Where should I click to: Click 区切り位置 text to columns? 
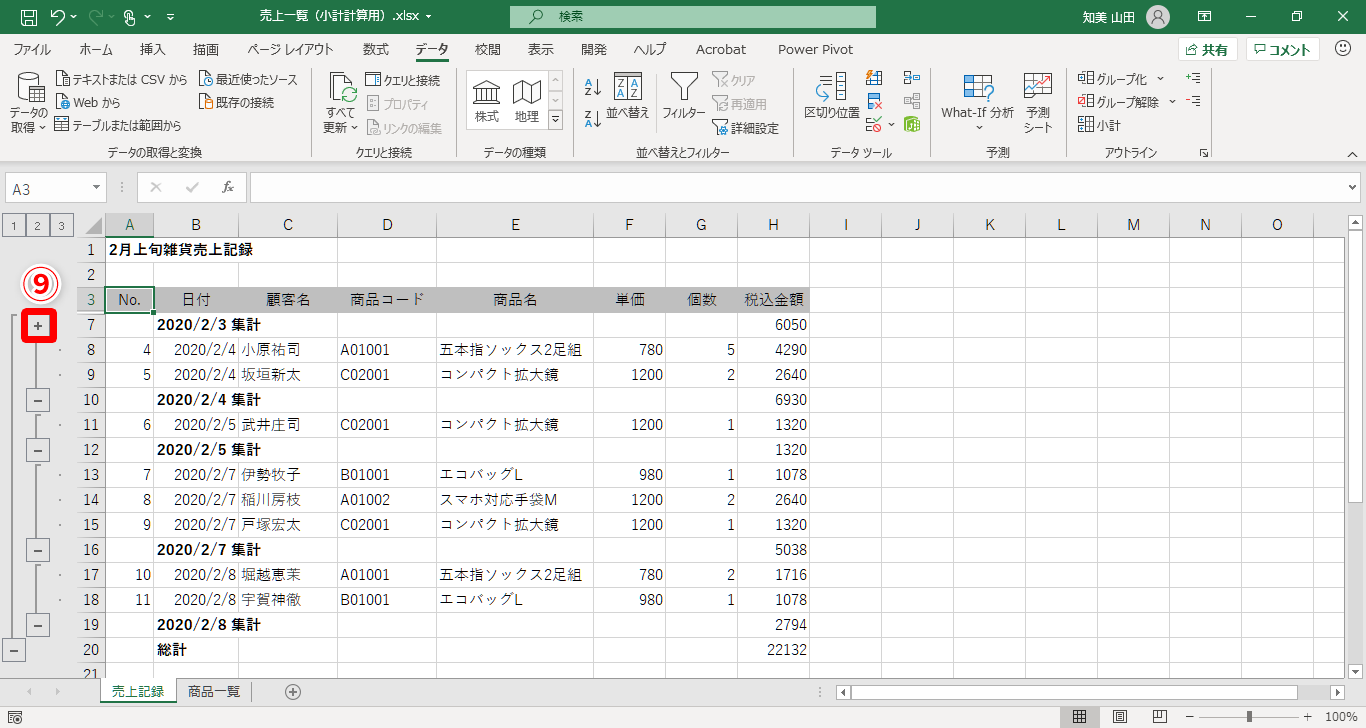(x=832, y=96)
